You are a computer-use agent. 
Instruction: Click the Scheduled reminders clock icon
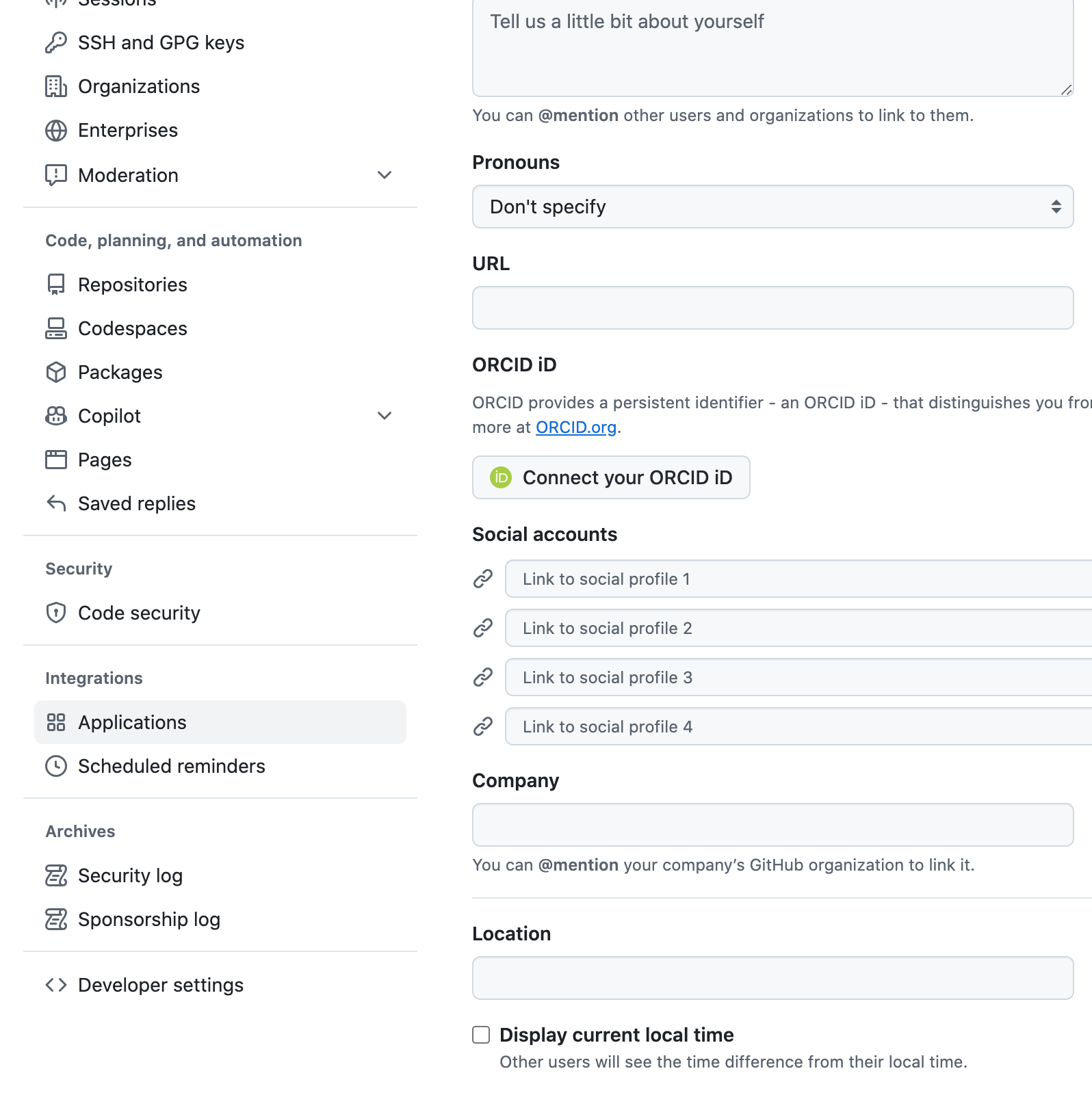pyautogui.click(x=56, y=766)
